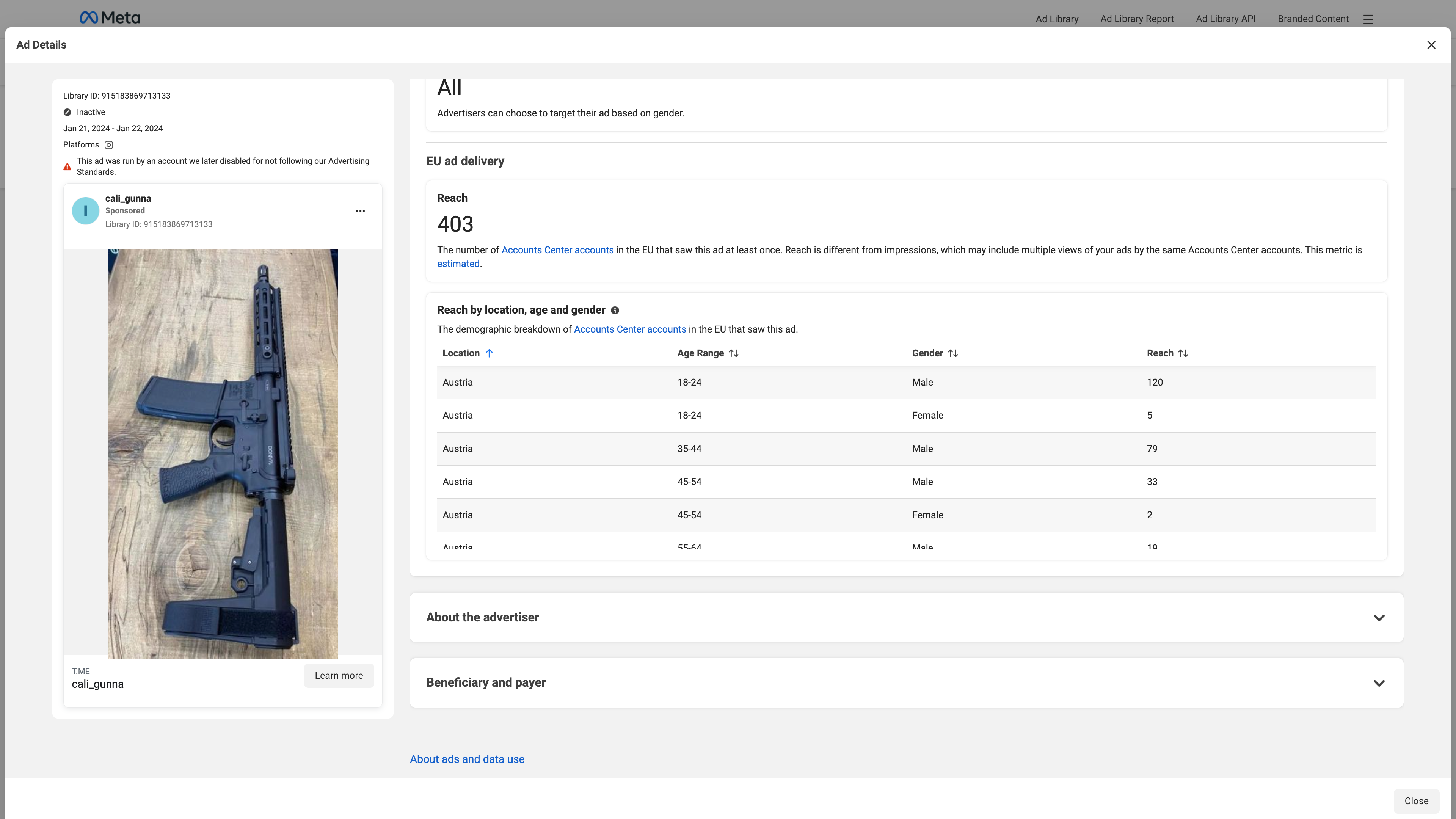Expand About the advertiser section
The height and width of the screenshot is (819, 1456).
pyautogui.click(x=1379, y=618)
